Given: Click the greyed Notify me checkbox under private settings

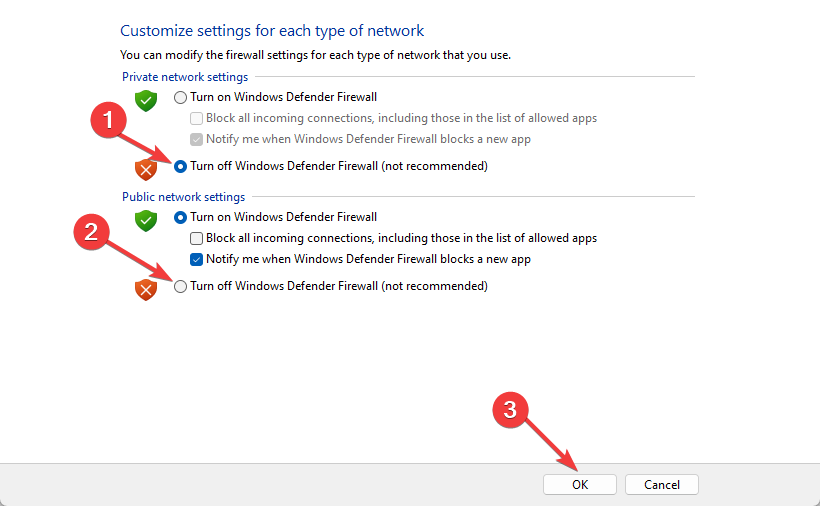Looking at the screenshot, I should 197,139.
